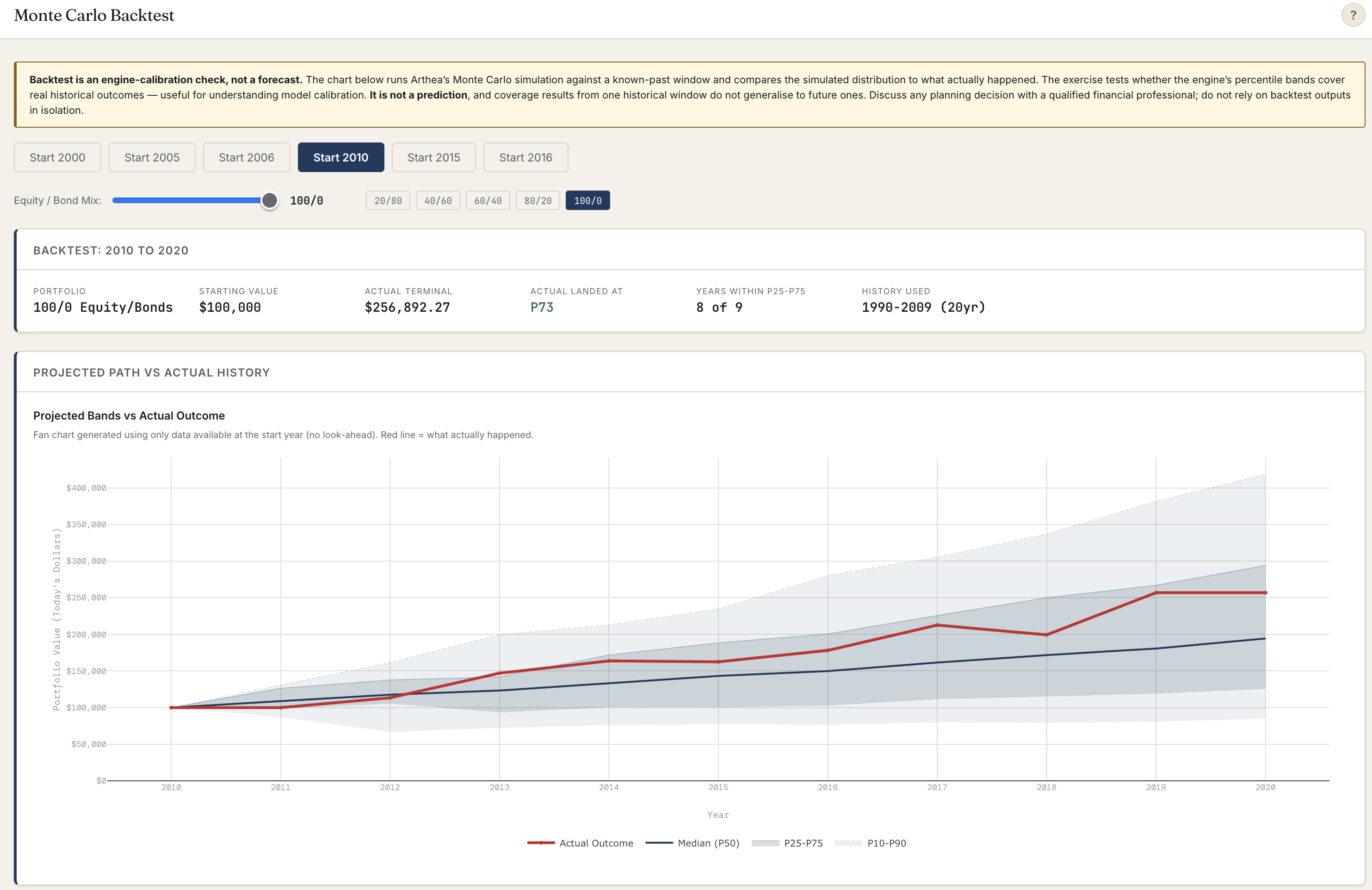Click the 2020 x-axis year label
This screenshot has height=890, width=1372.
click(1265, 787)
